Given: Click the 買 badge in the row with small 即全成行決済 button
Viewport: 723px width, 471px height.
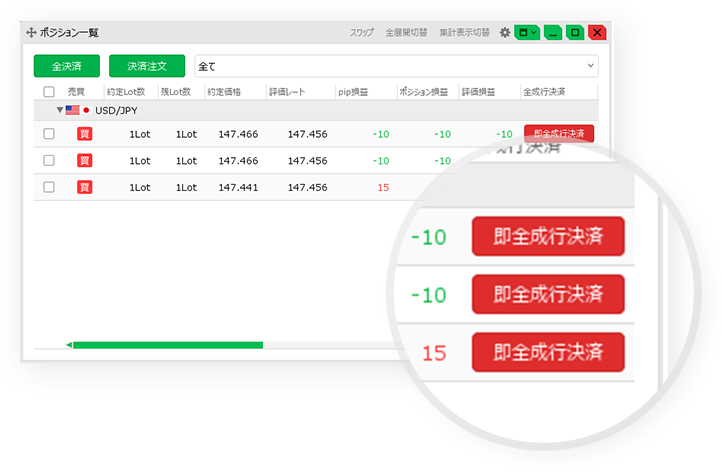Looking at the screenshot, I should (84, 134).
